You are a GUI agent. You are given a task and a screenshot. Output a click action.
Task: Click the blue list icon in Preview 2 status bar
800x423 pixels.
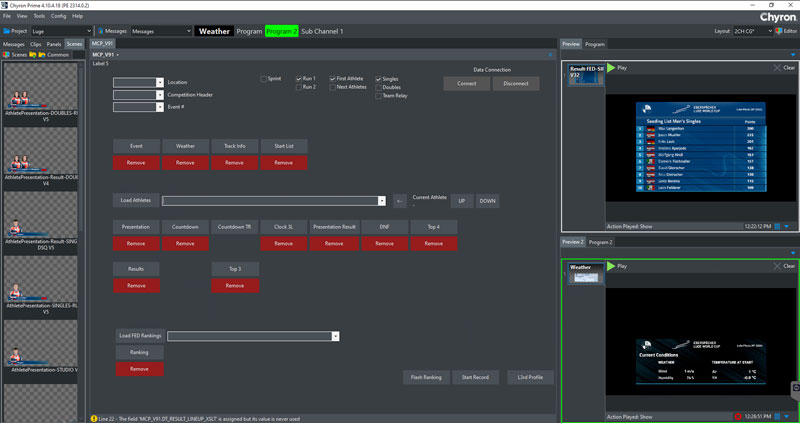[x=777, y=417]
